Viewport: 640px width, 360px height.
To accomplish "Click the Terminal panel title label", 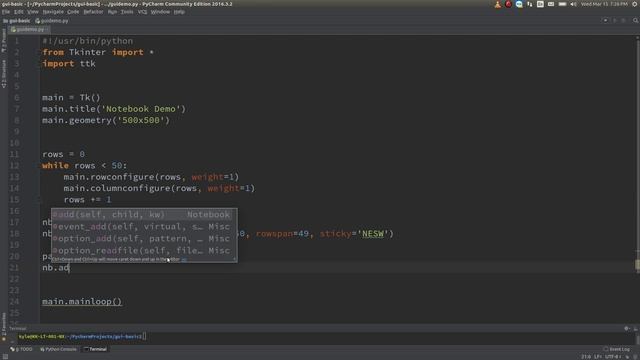I will pos(18,329).
